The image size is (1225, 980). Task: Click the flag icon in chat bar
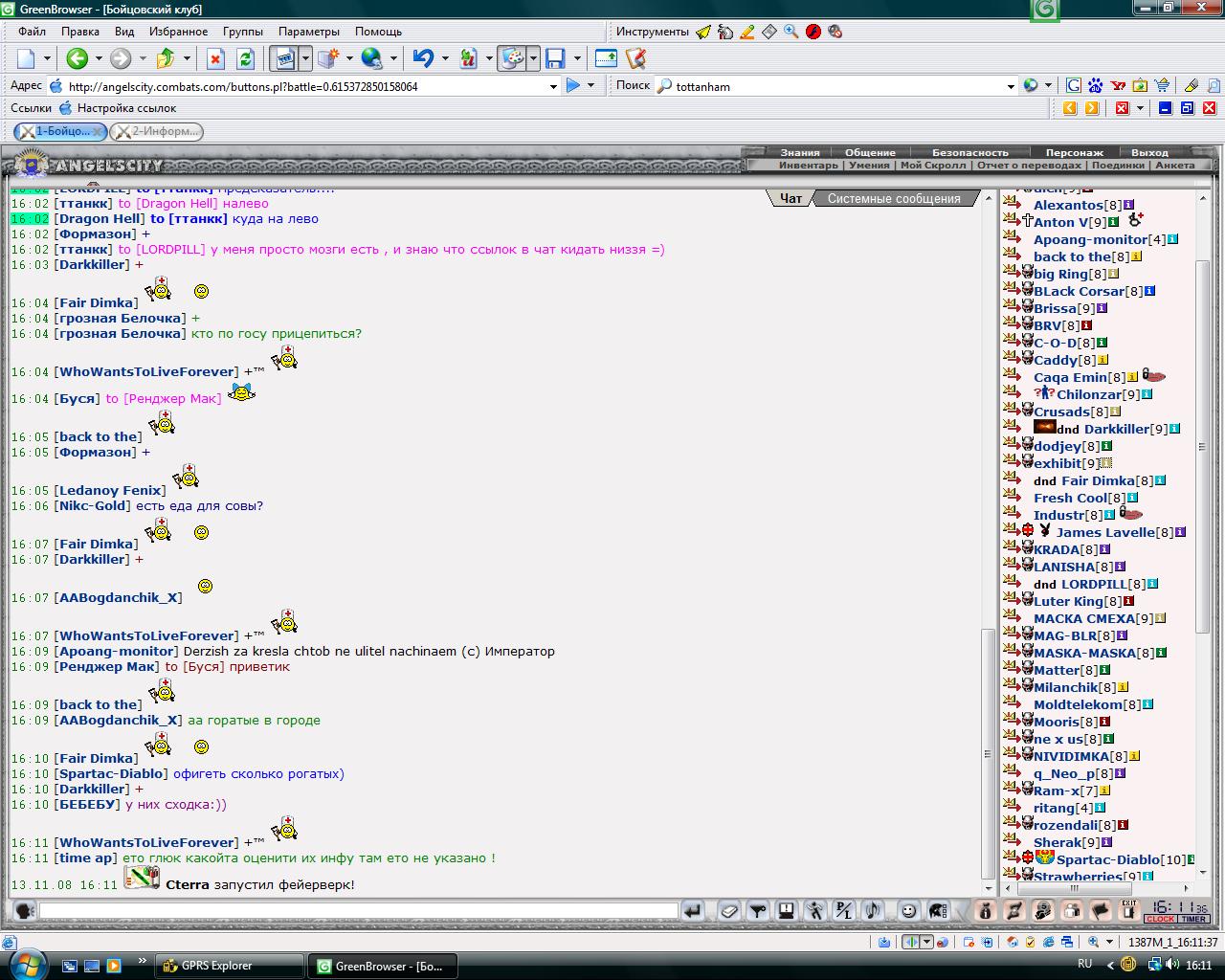click(x=1101, y=910)
